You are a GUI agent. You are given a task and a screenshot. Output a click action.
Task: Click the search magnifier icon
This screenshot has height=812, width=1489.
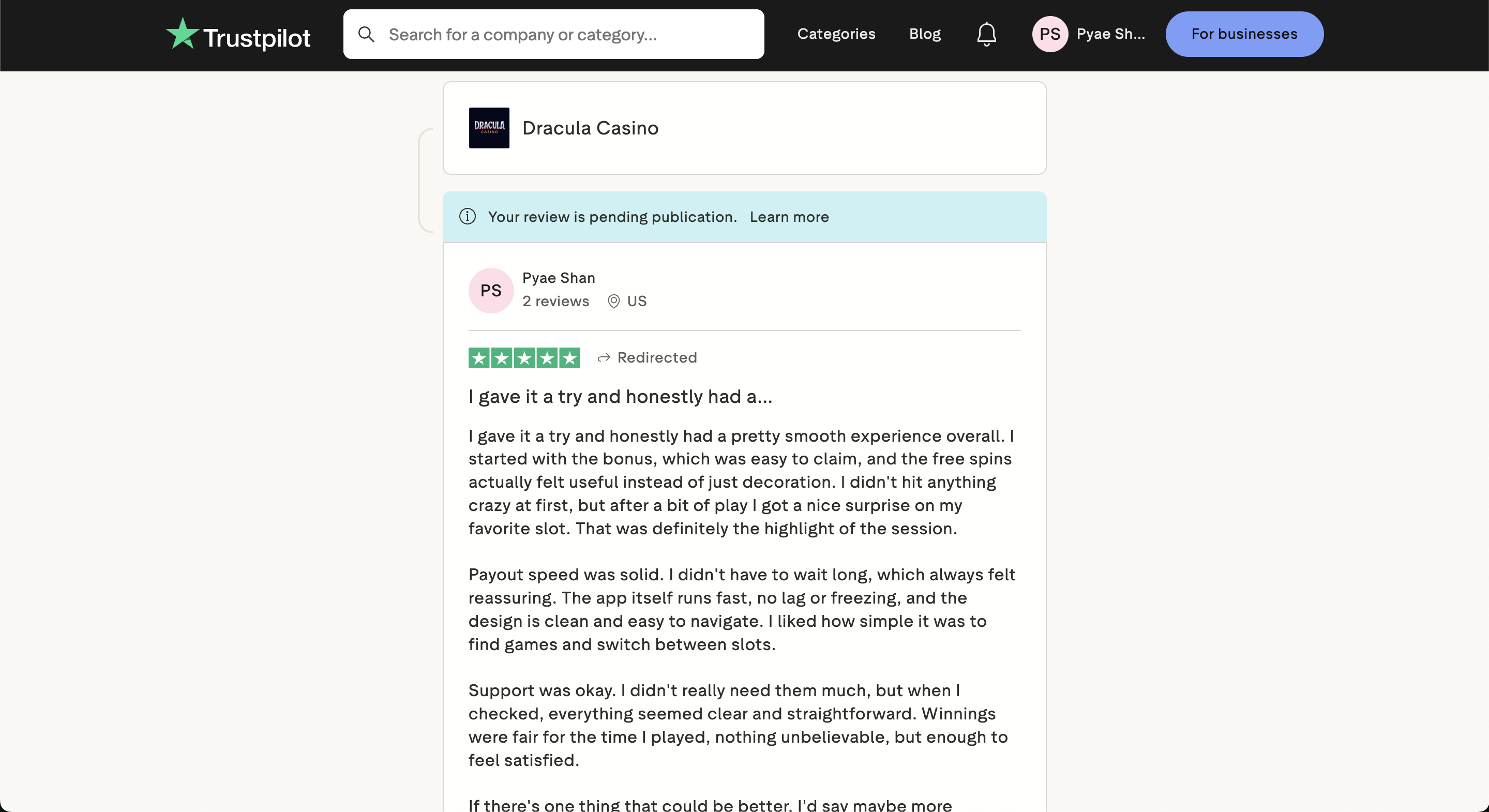click(x=366, y=34)
